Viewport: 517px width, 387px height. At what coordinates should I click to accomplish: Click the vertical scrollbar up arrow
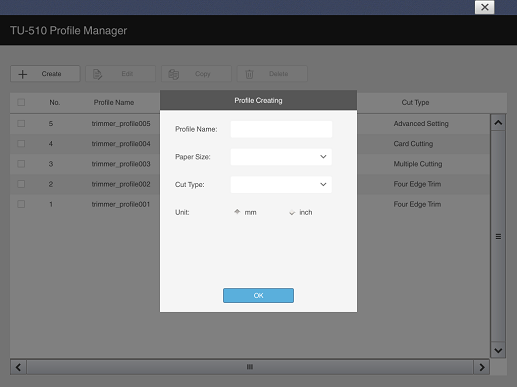click(498, 122)
